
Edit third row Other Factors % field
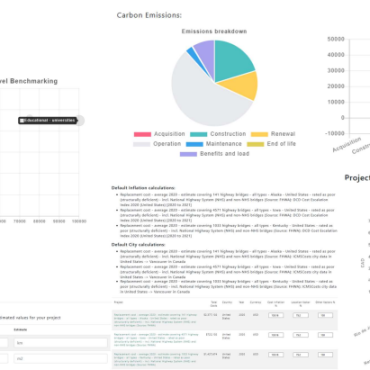325,355
